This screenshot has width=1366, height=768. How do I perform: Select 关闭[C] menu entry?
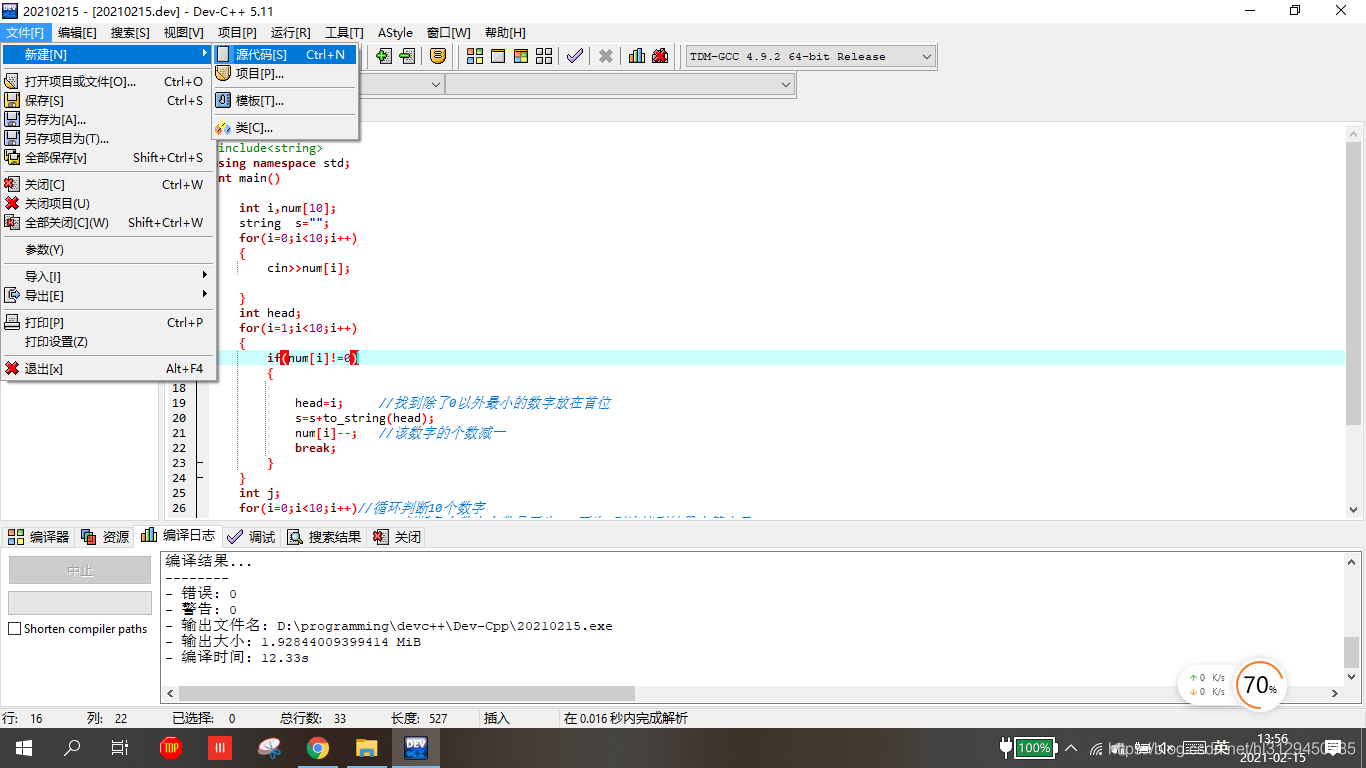[x=107, y=184]
